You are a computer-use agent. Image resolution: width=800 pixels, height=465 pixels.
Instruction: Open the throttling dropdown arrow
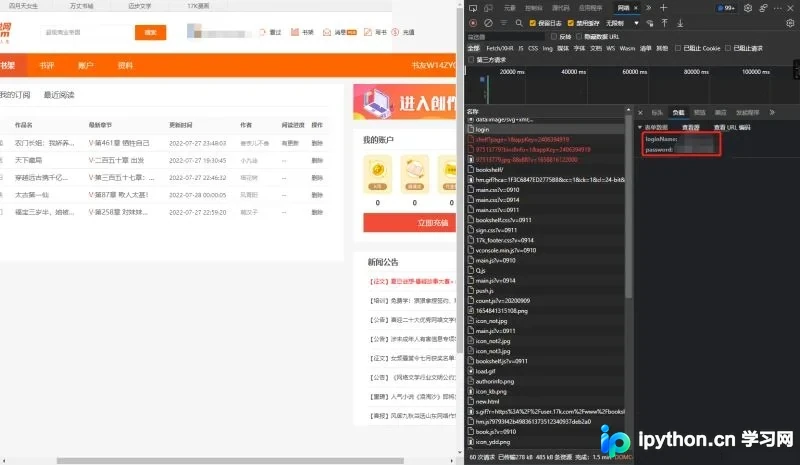click(x=636, y=23)
